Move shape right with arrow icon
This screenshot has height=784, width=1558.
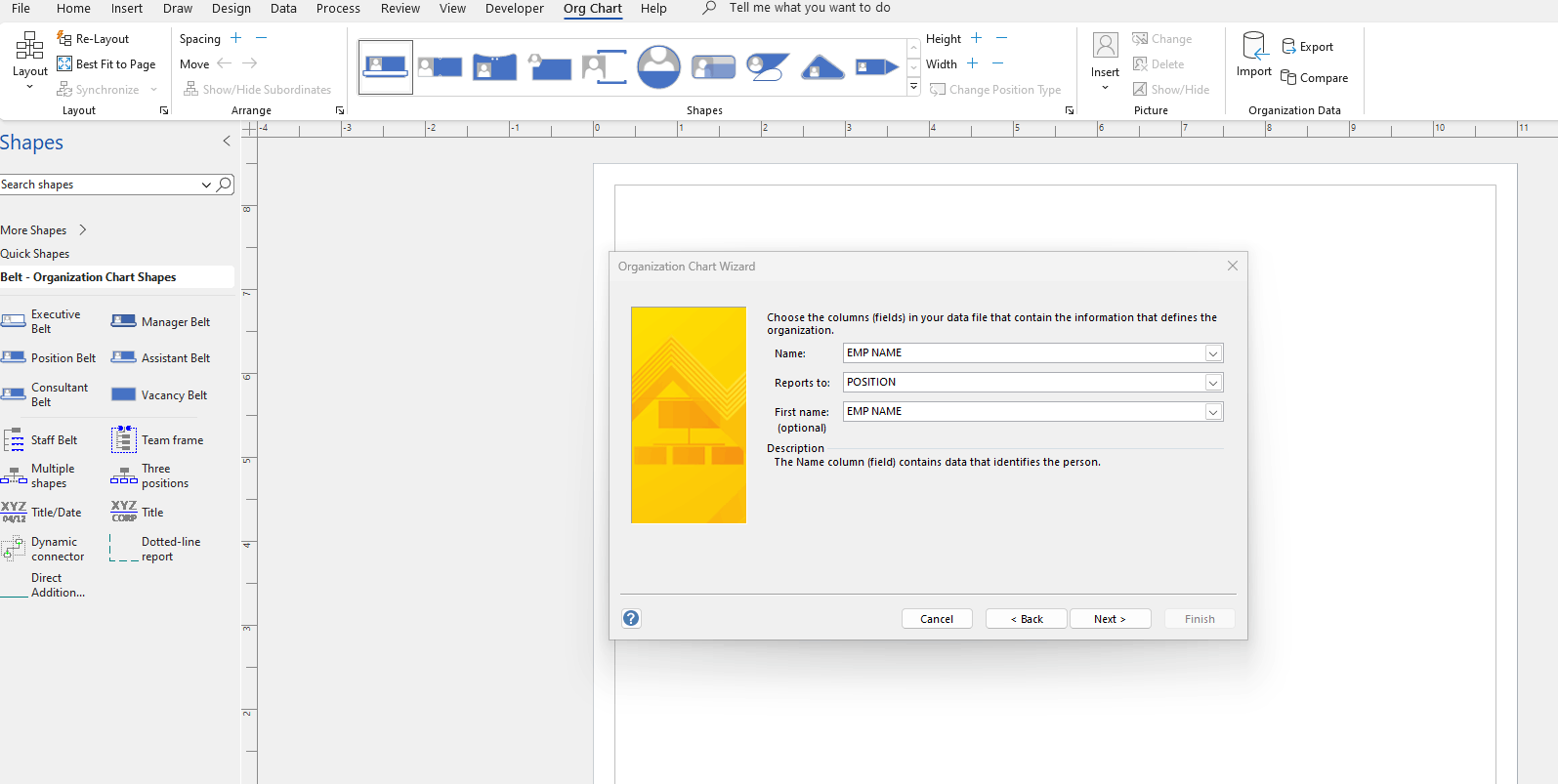tap(250, 63)
